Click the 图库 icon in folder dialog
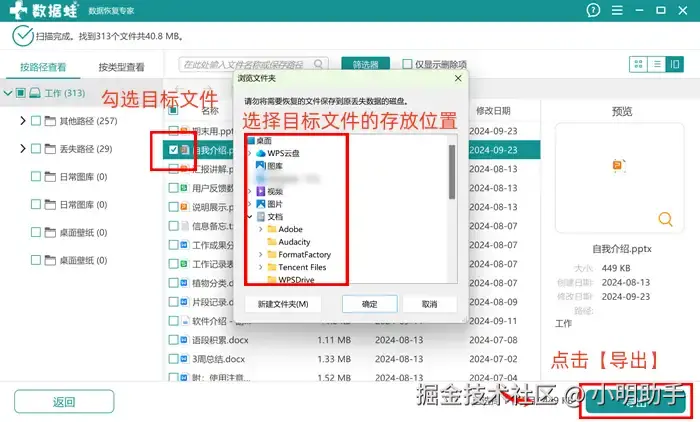The height and width of the screenshot is (422, 700). click(261, 166)
